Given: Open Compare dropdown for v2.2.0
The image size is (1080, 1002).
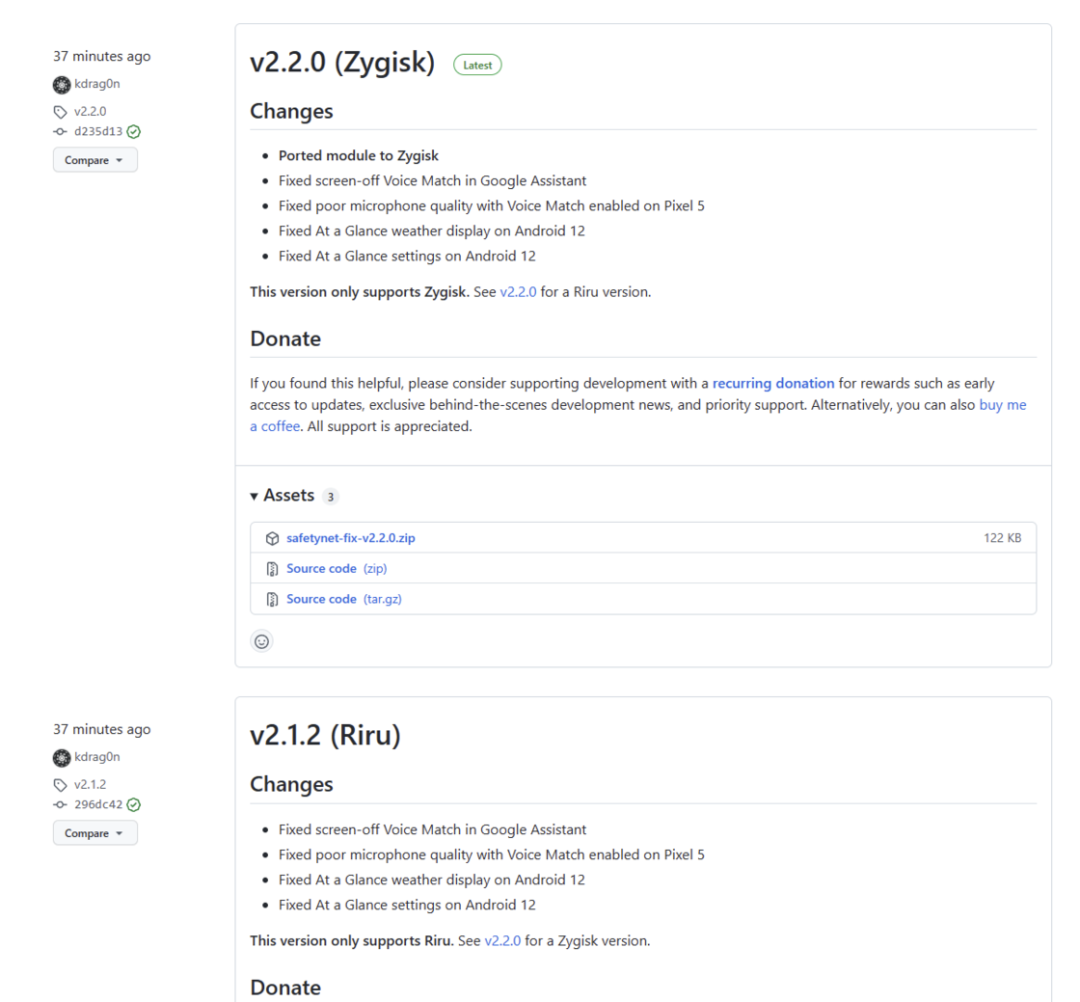Looking at the screenshot, I should [x=95, y=160].
